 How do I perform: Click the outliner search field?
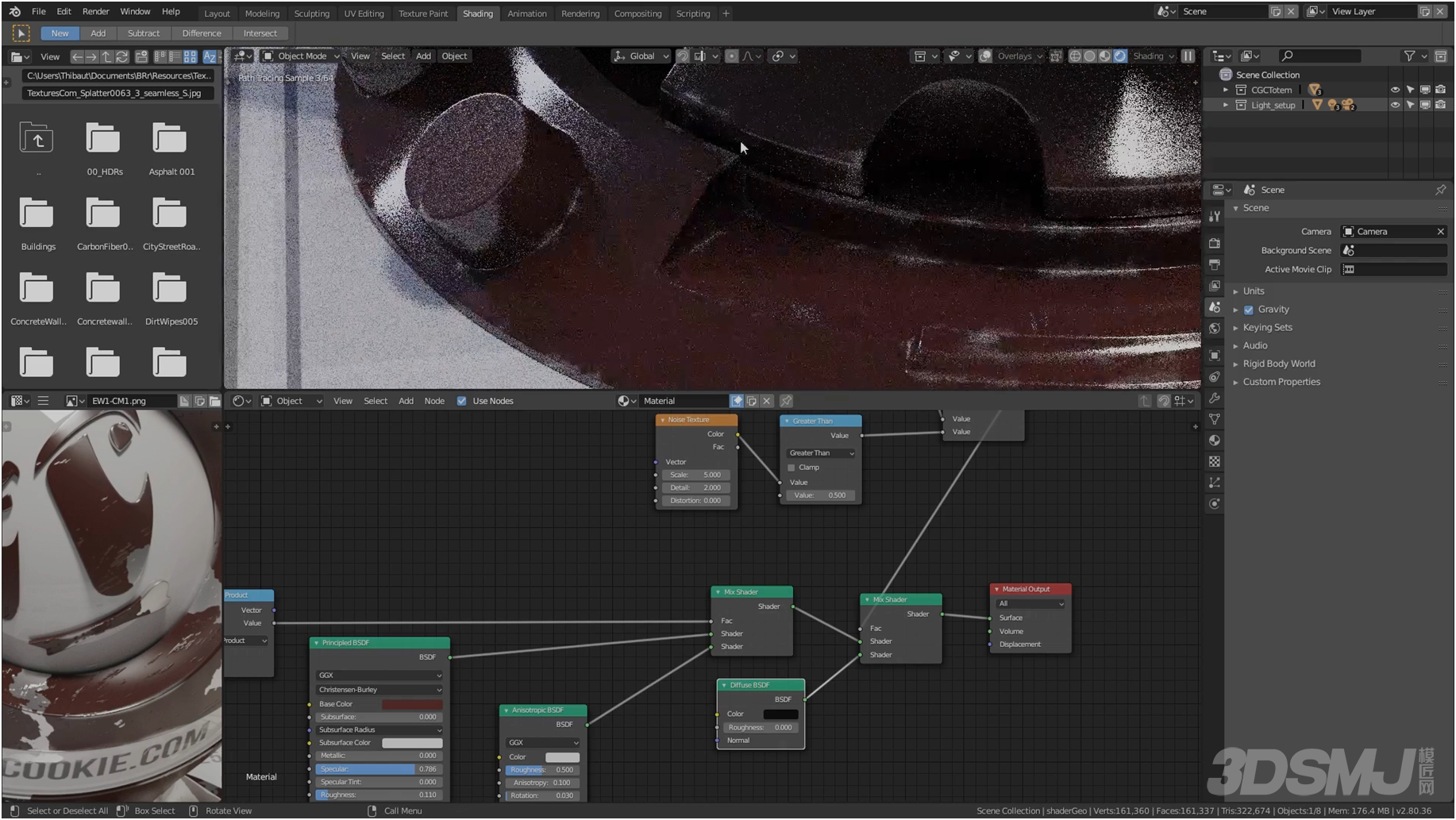point(1319,56)
